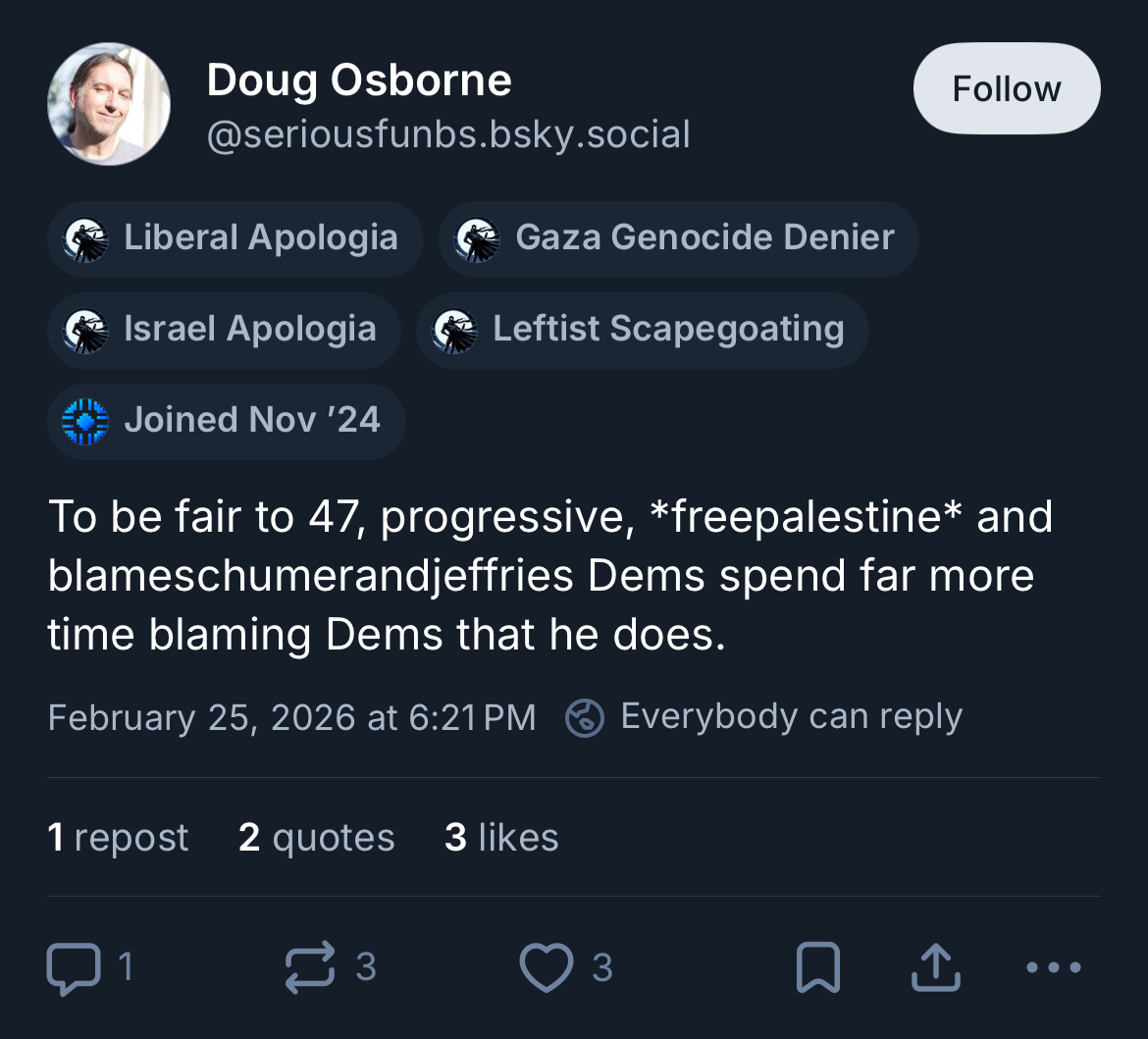Open the share post icon
Screen dimensions: 1148x1039
[935, 967]
